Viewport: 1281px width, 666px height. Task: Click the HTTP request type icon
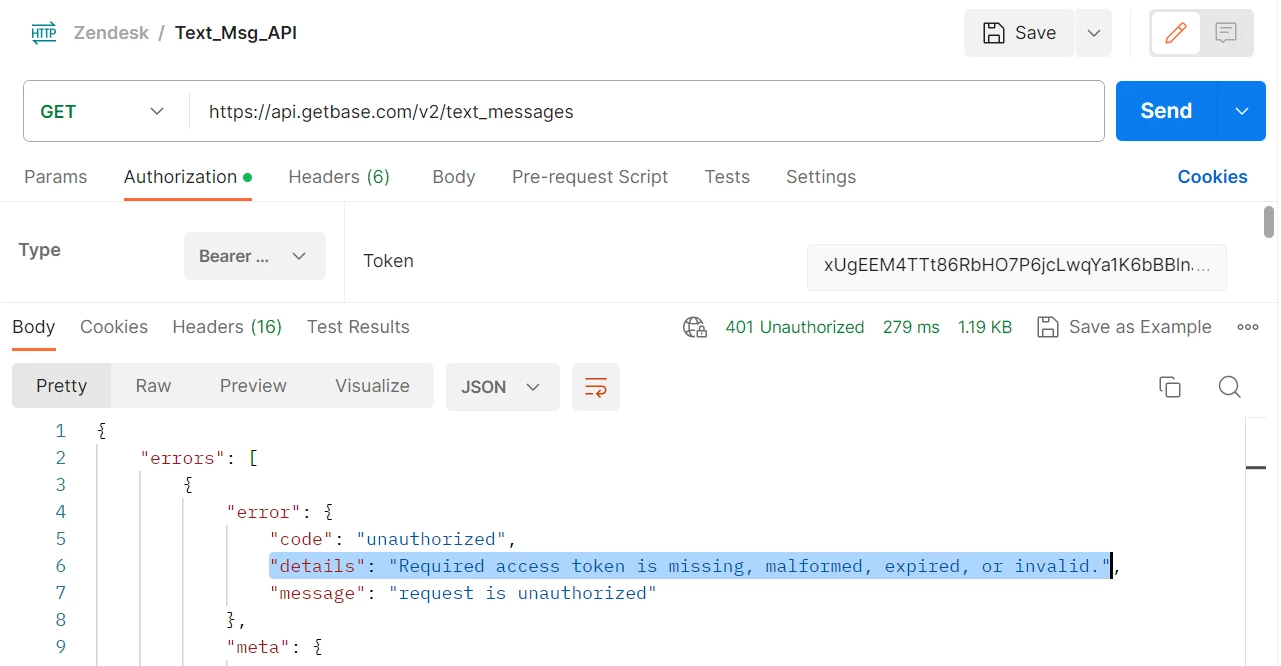coord(44,33)
